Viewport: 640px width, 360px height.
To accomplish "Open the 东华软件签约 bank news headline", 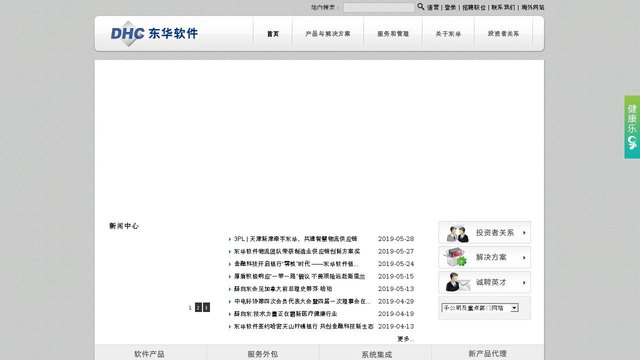I will pyautogui.click(x=304, y=327).
